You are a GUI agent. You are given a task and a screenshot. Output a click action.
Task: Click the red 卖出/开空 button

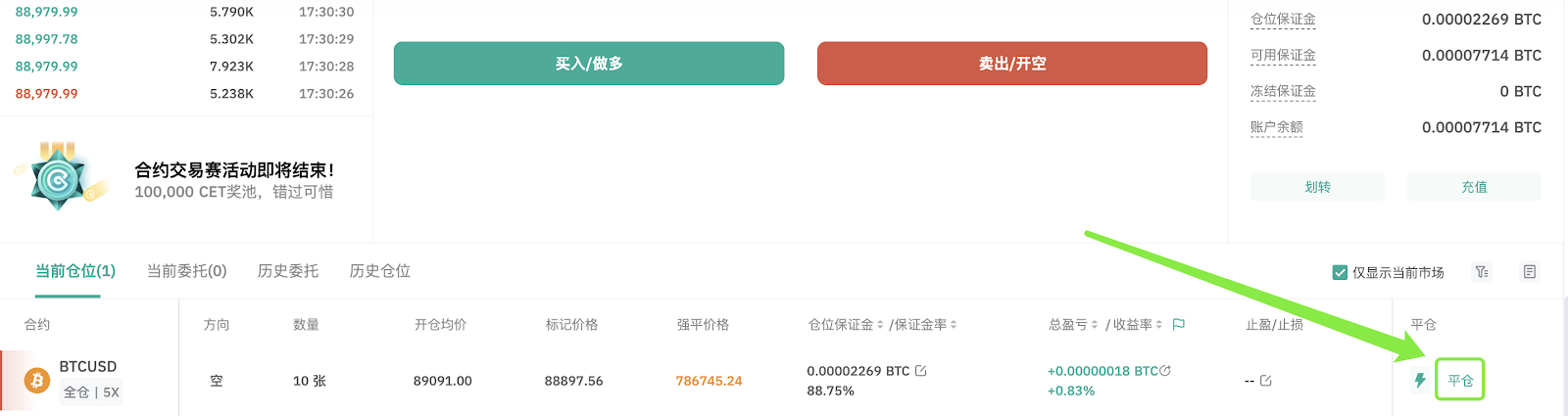[x=1012, y=64]
